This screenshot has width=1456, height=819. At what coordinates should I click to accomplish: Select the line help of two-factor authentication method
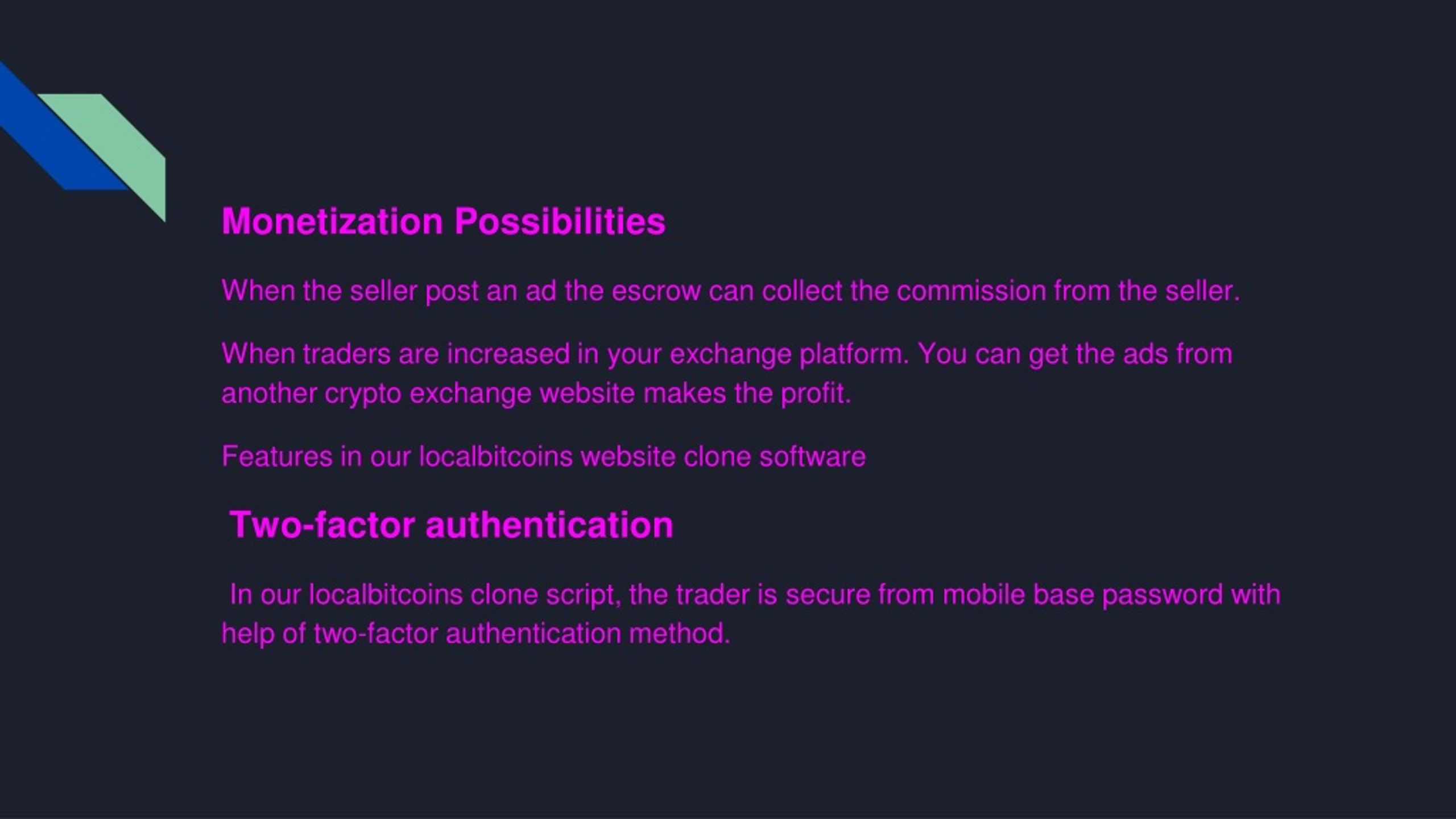tap(475, 634)
